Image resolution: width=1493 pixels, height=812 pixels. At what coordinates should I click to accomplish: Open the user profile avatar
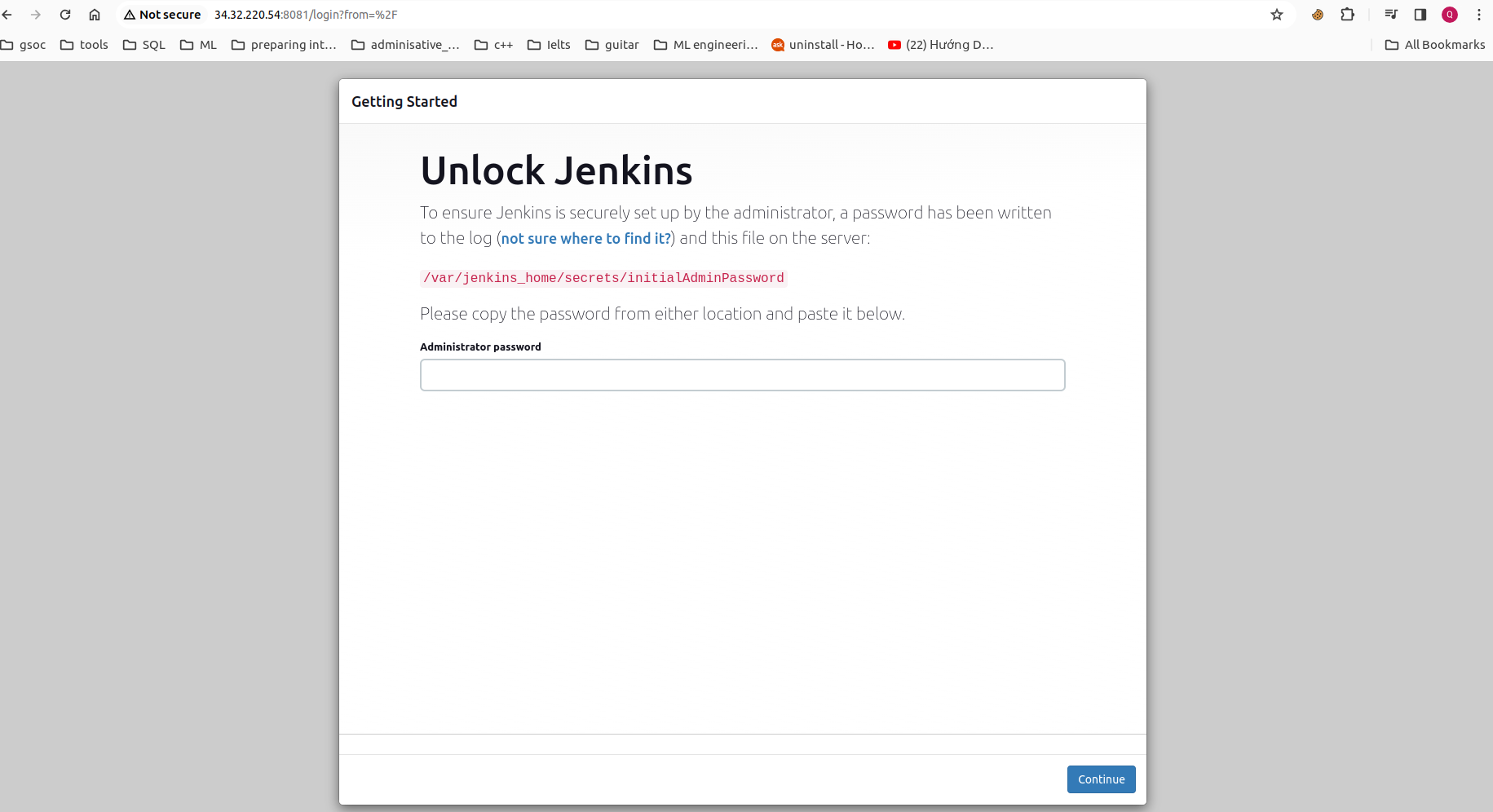1450,15
